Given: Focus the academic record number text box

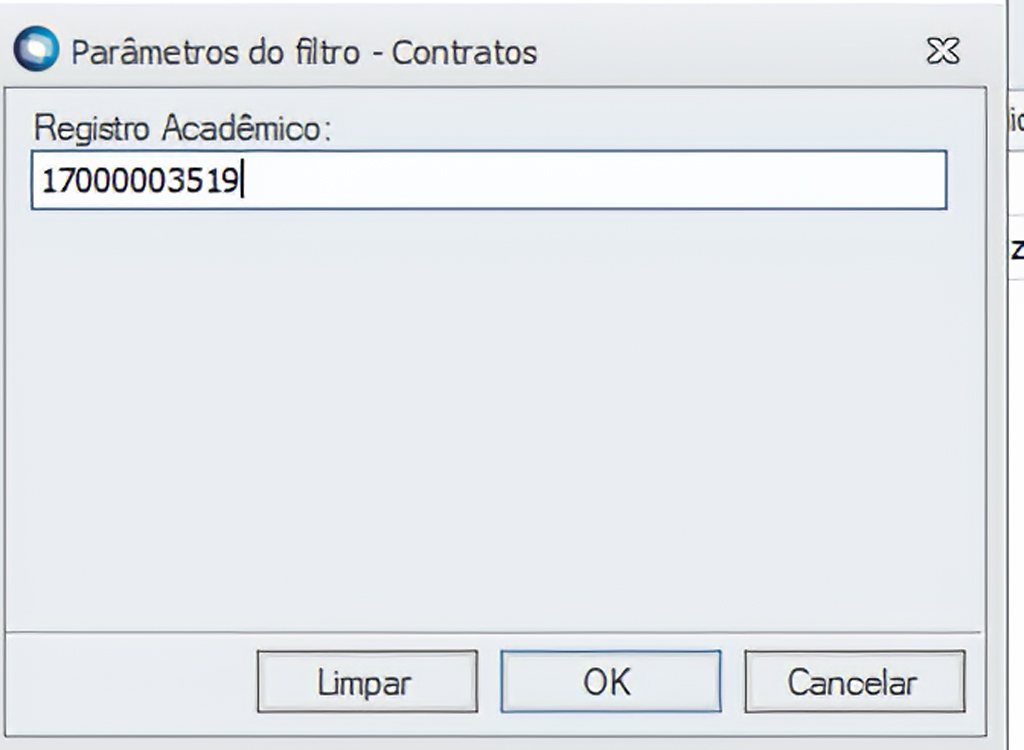Looking at the screenshot, I should coord(488,180).
